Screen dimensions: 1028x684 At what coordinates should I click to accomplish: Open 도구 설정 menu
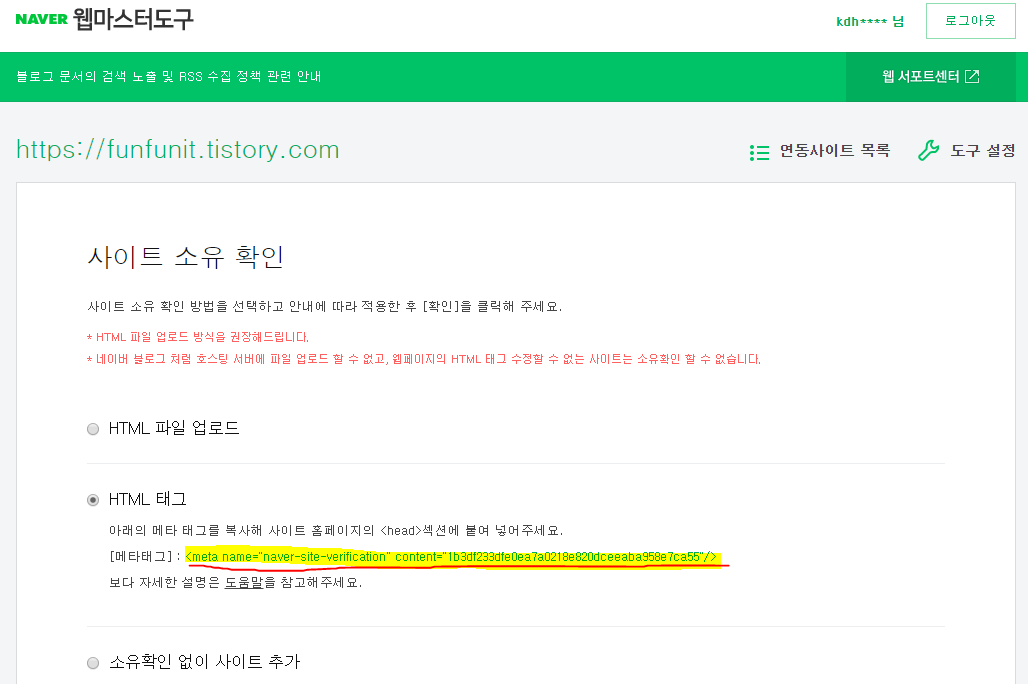[983, 151]
